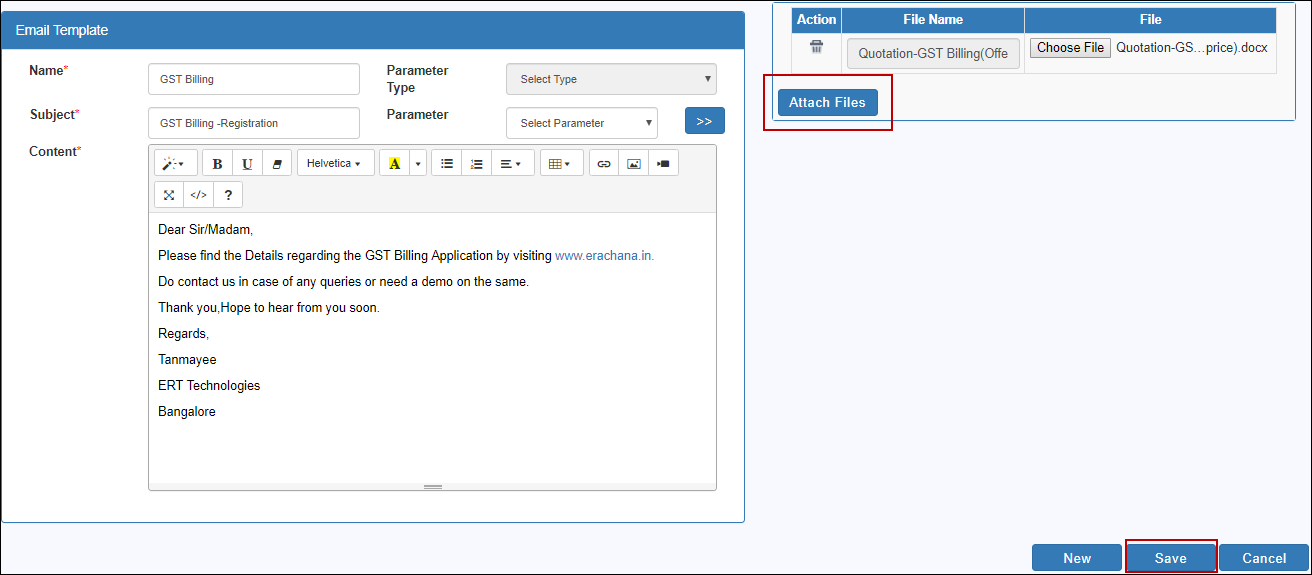Insert an ordered numbered list

coord(476,163)
